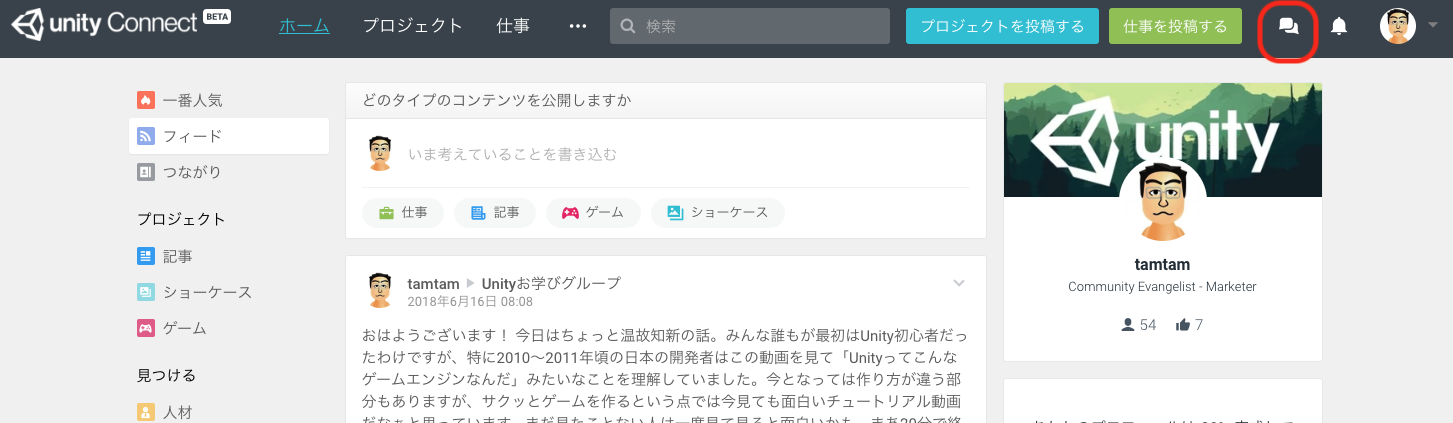Select フィード in the sidebar
1453x423 pixels.
[229, 136]
